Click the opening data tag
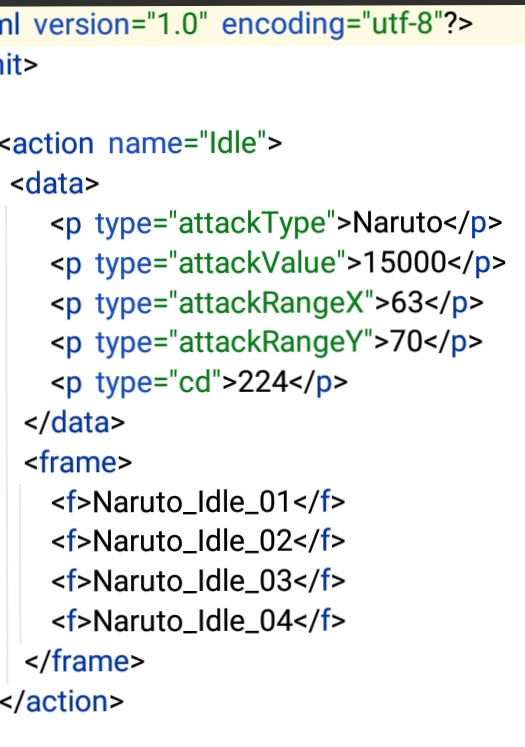The image size is (525, 747). [x=54, y=183]
